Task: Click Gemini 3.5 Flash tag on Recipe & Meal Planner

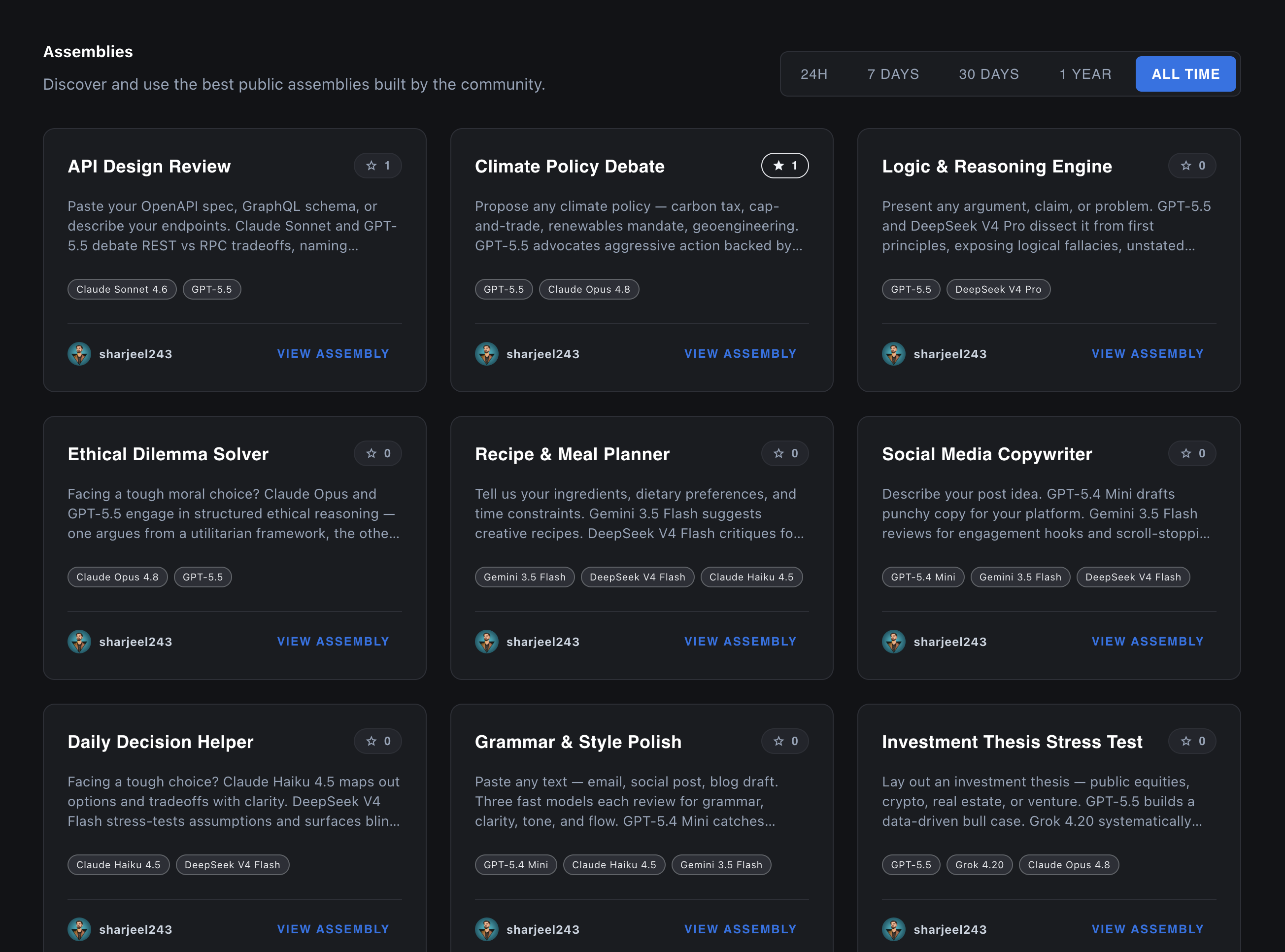Action: tap(524, 577)
